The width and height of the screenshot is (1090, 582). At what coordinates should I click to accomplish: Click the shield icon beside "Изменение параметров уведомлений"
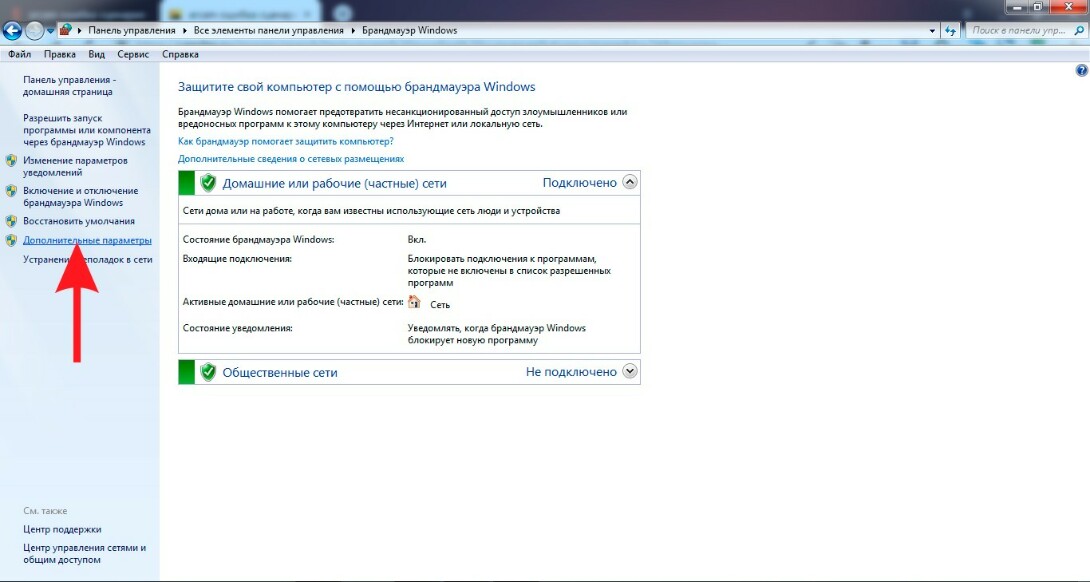[11, 161]
